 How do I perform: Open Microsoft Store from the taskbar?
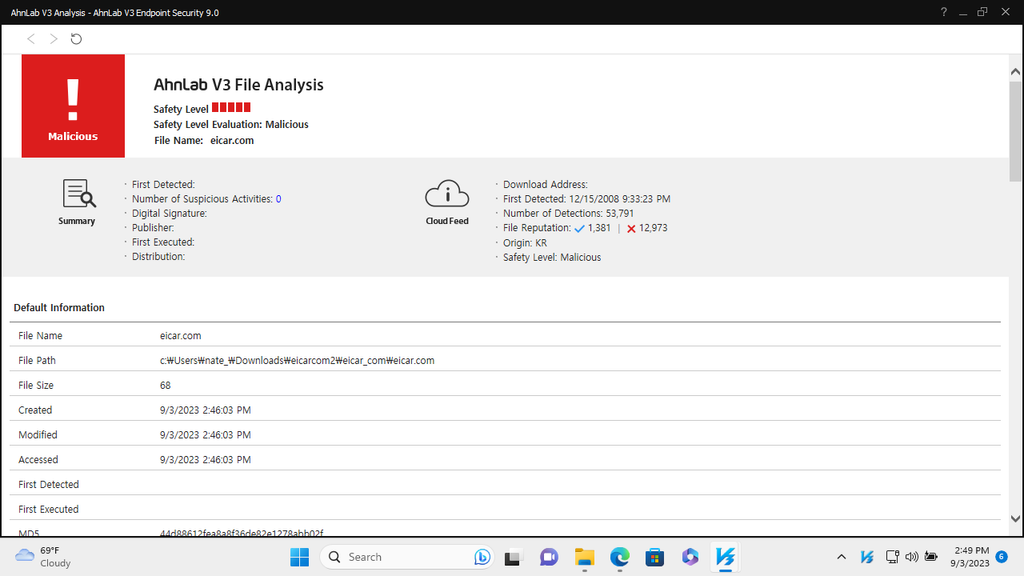click(x=655, y=557)
